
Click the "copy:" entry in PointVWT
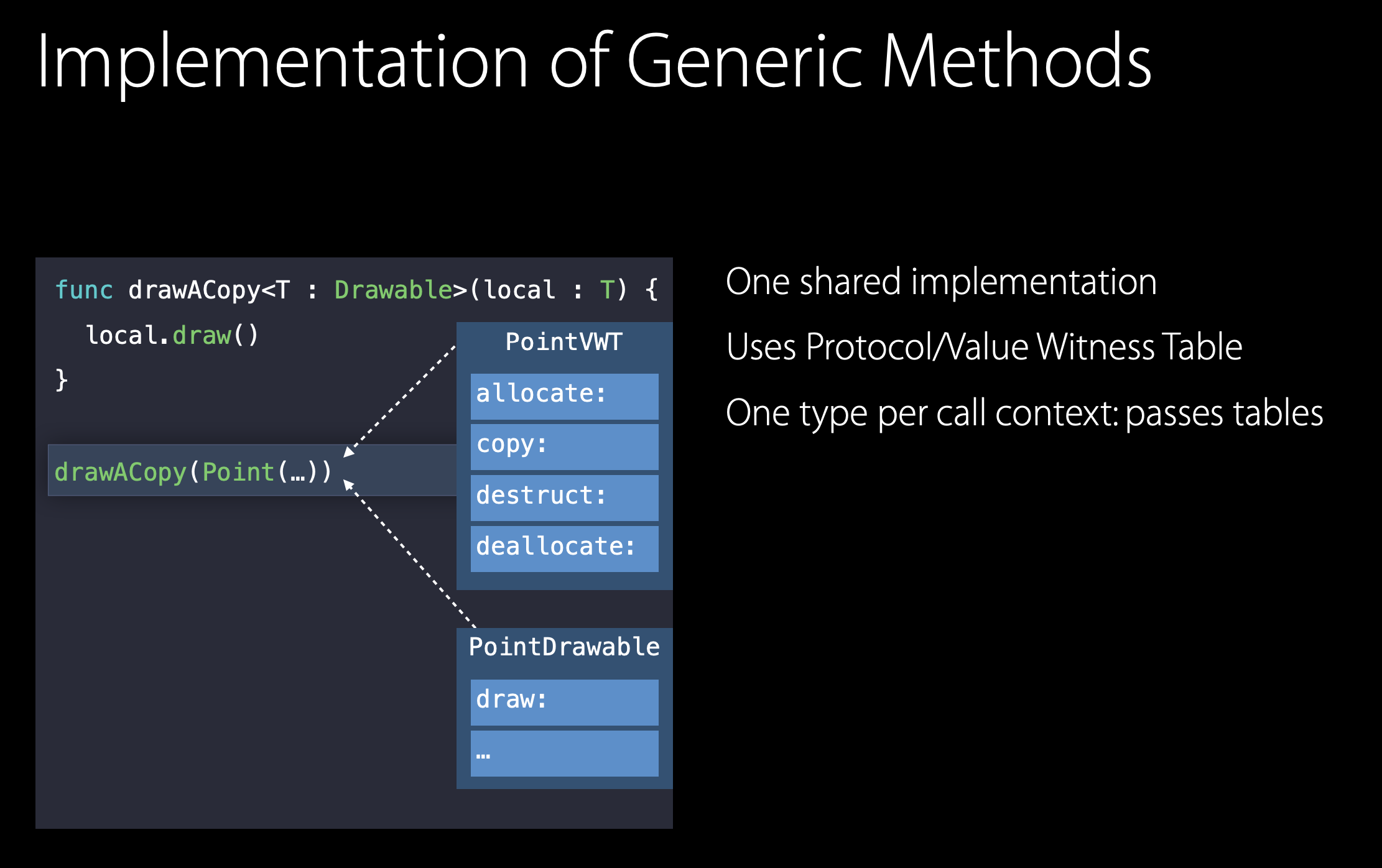pos(564,446)
